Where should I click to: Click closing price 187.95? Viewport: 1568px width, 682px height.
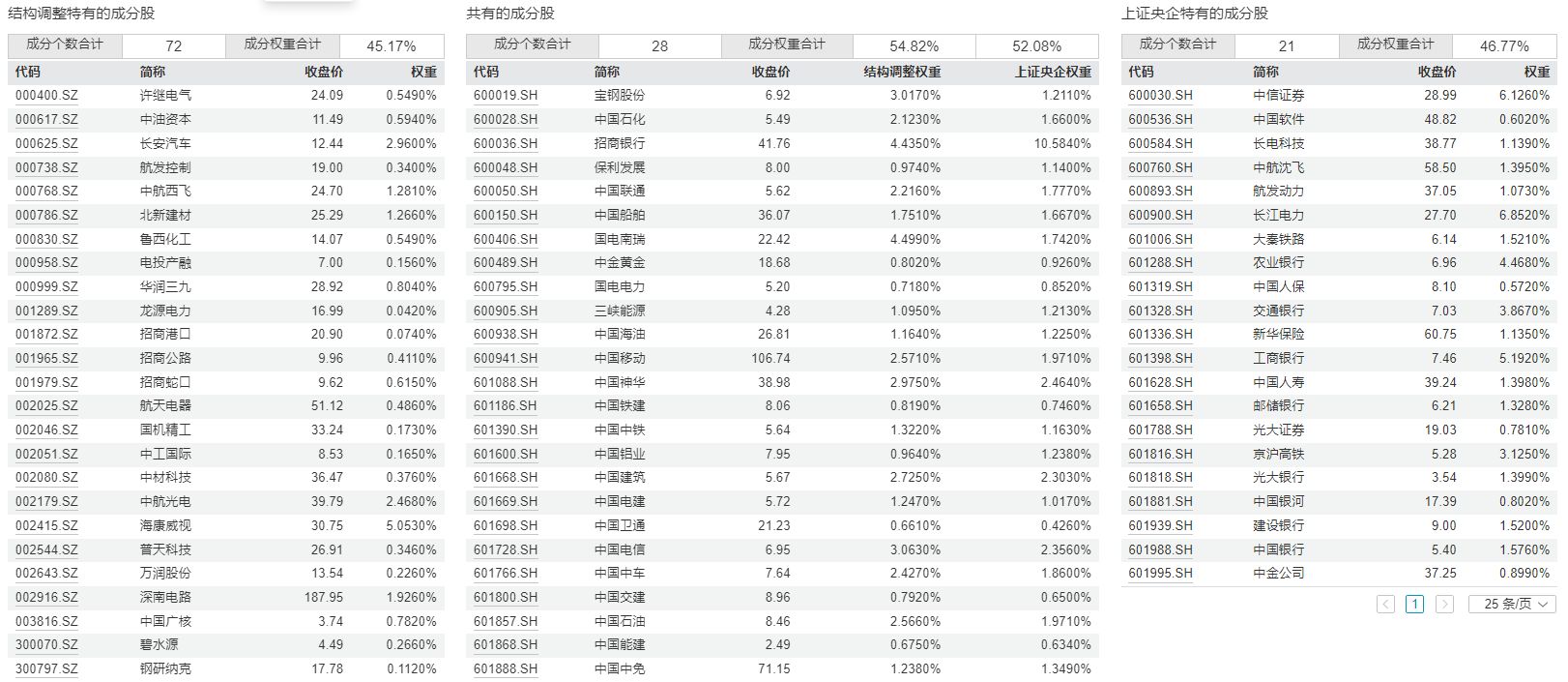tap(324, 598)
